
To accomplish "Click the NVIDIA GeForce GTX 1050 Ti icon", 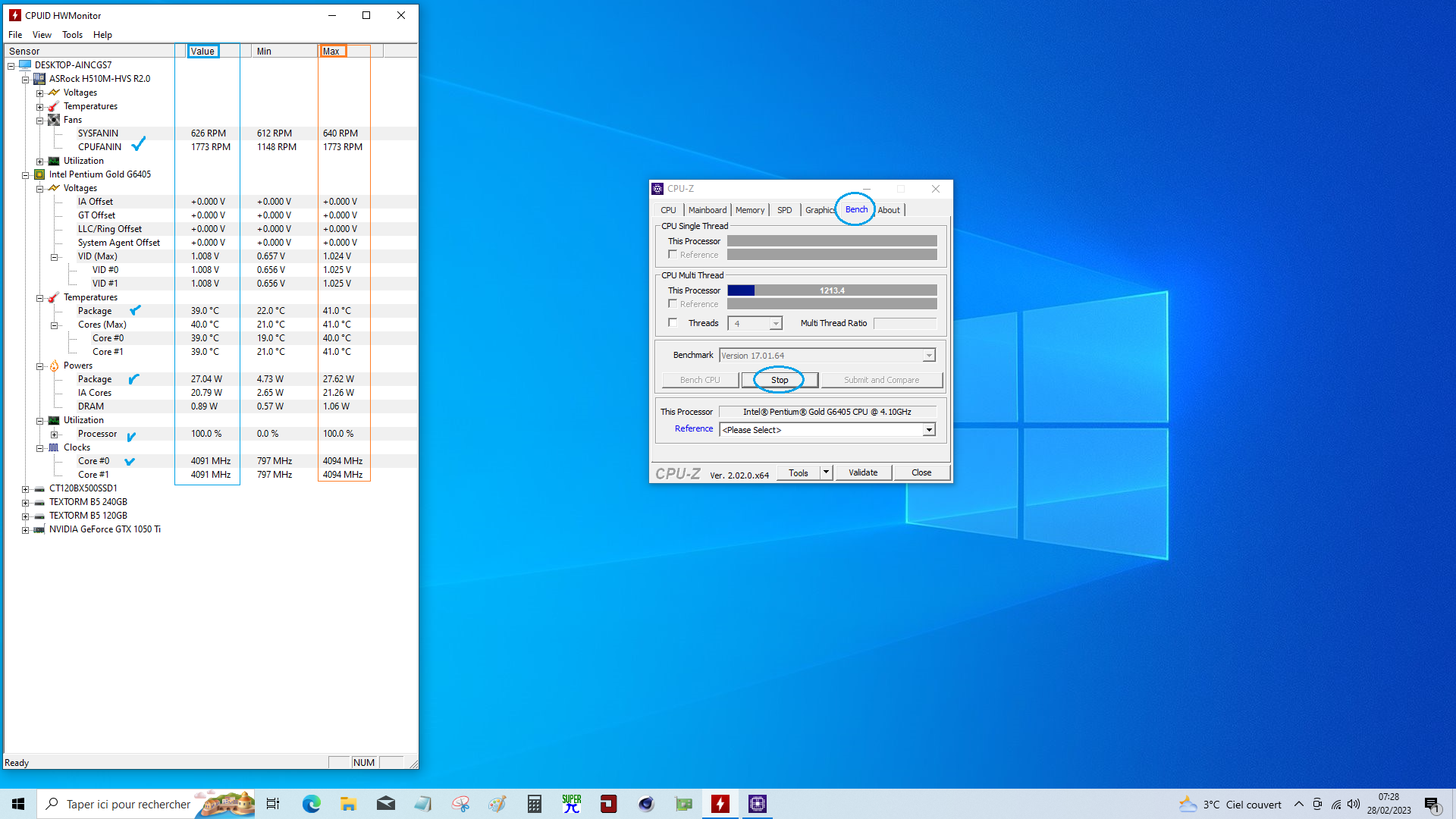I will [39, 529].
